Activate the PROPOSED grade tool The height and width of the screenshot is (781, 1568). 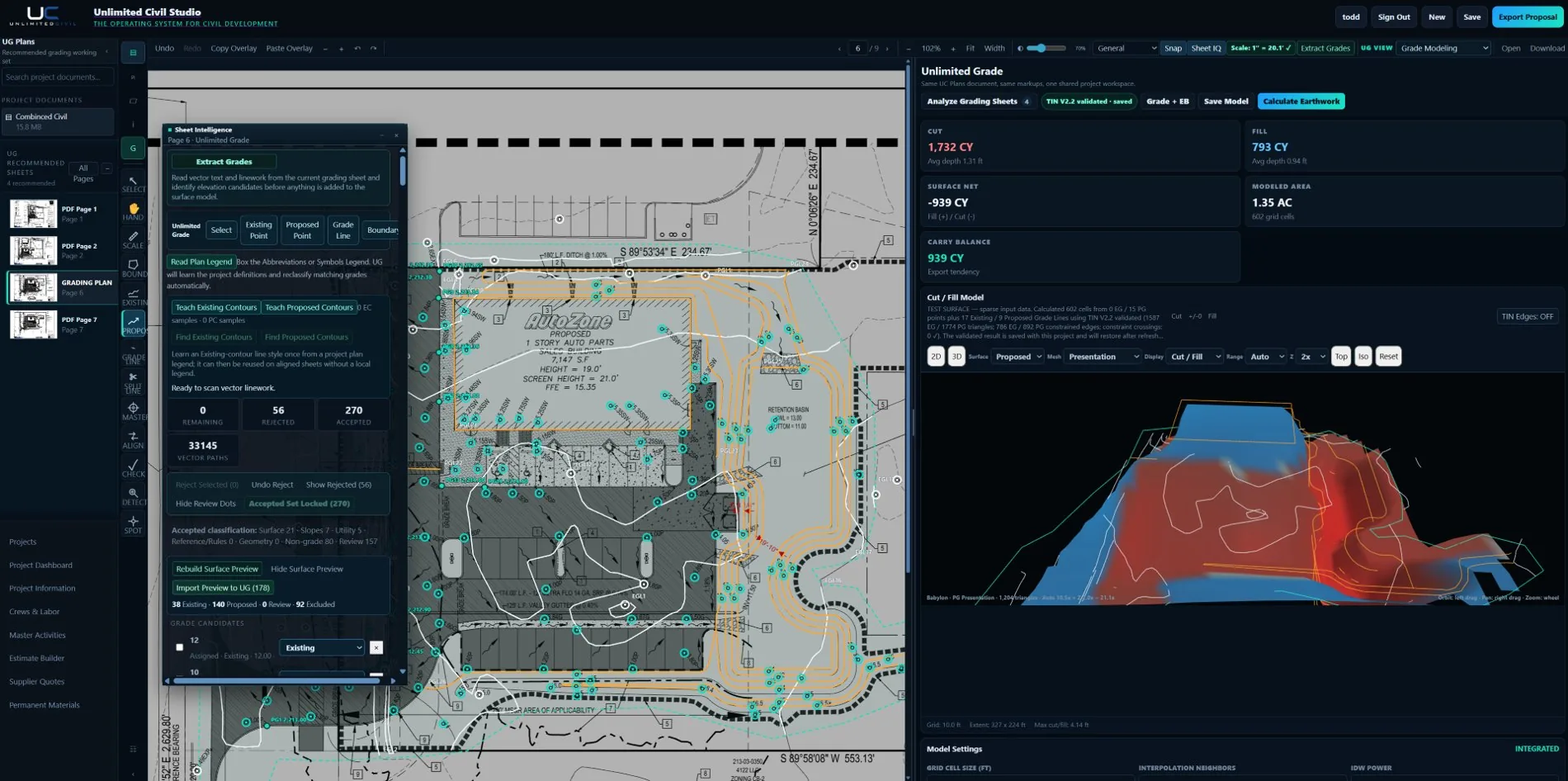click(133, 324)
